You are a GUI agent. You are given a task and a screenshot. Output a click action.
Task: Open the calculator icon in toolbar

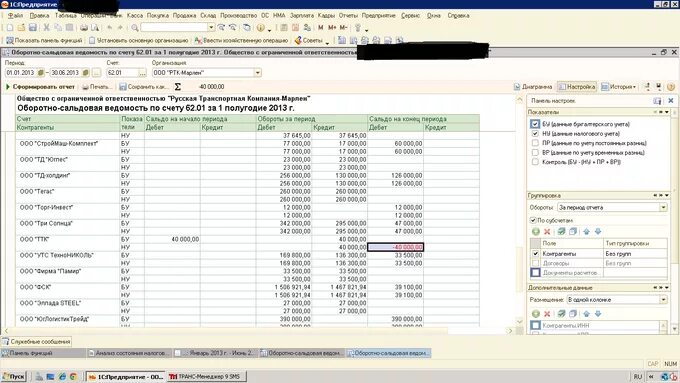tap(284, 28)
